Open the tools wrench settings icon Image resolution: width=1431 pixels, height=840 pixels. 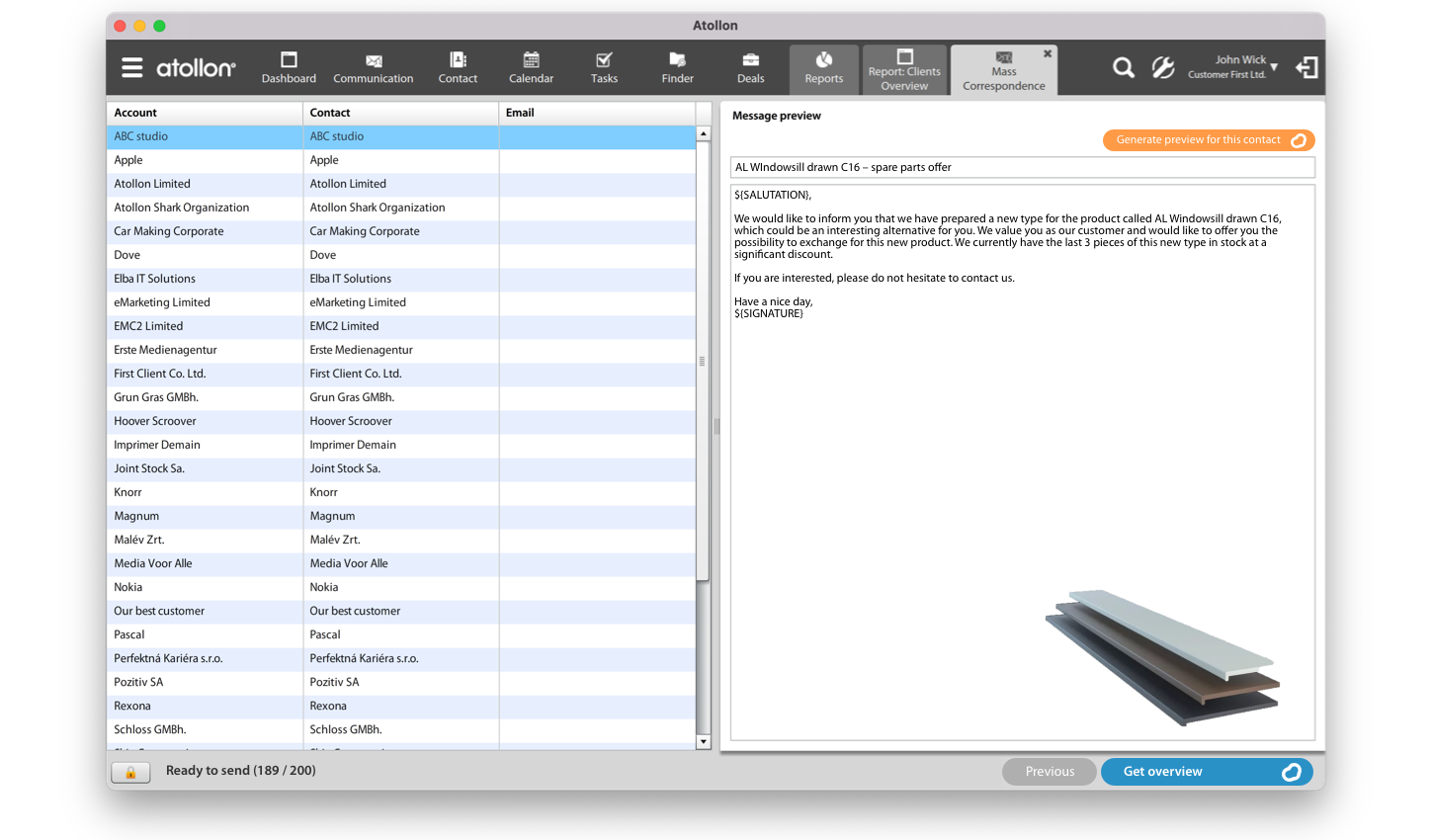point(1163,68)
